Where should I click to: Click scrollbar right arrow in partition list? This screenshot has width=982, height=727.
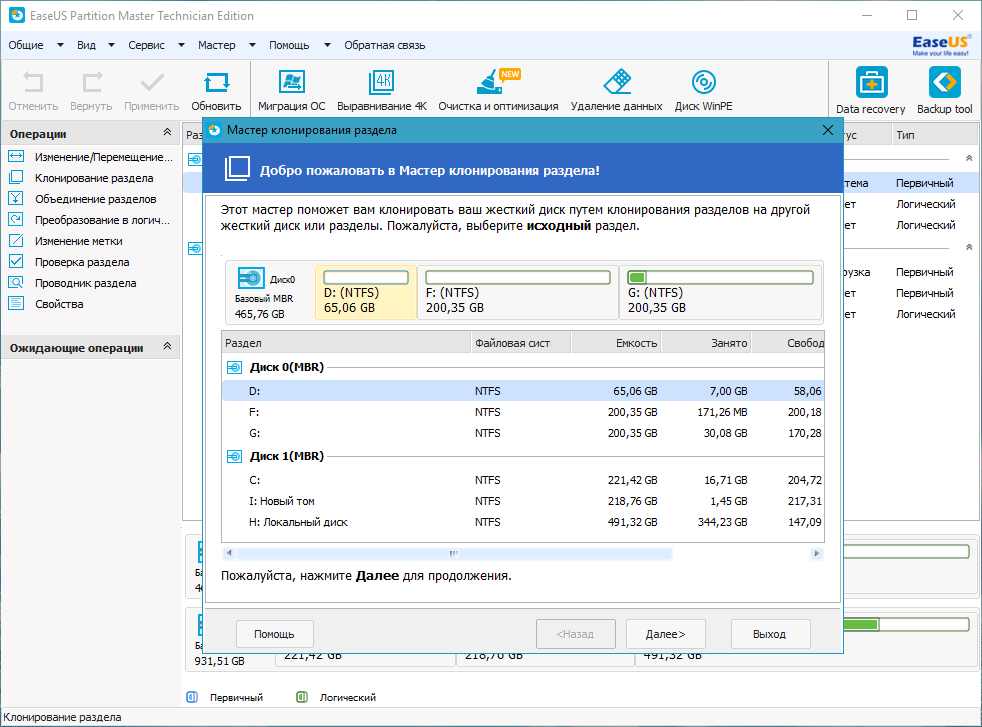pos(816,554)
